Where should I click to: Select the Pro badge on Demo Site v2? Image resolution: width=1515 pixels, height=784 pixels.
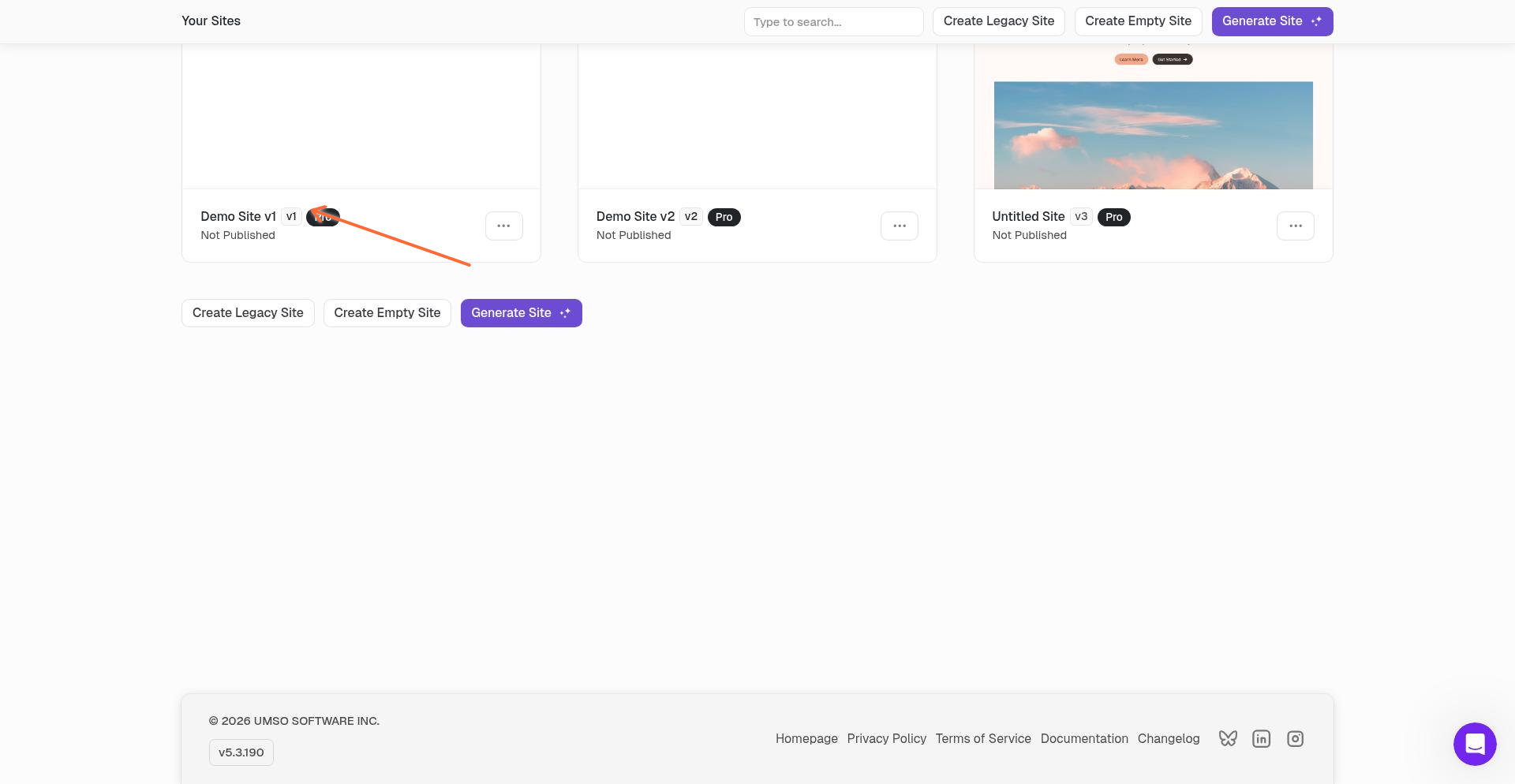[724, 217]
